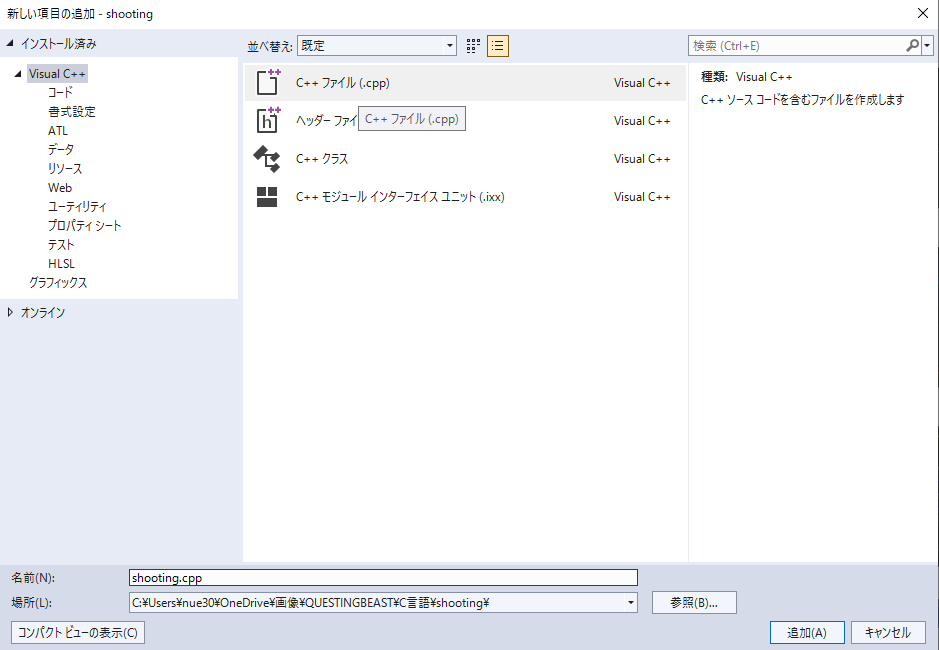Screen dimensions: 939x650
Task: Click the C++ モジュール インターフェイス ユニット (.ixx) icon
Action: [x=268, y=196]
